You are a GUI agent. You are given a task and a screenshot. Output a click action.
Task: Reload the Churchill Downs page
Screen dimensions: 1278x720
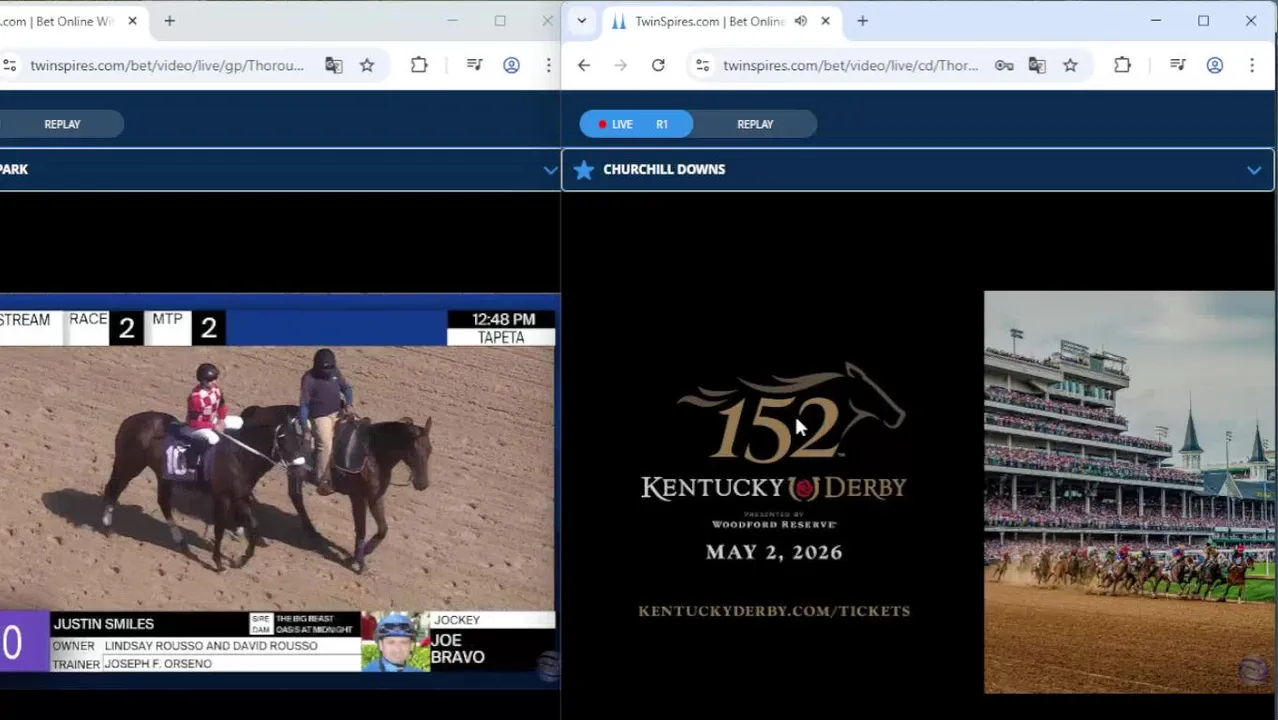[658, 65]
